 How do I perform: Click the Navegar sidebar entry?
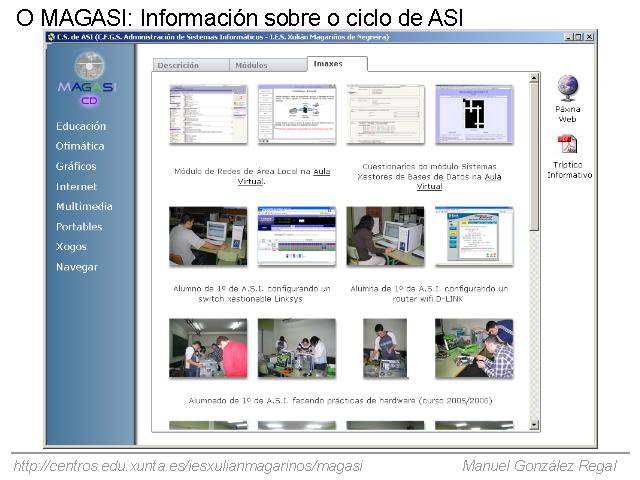click(77, 267)
